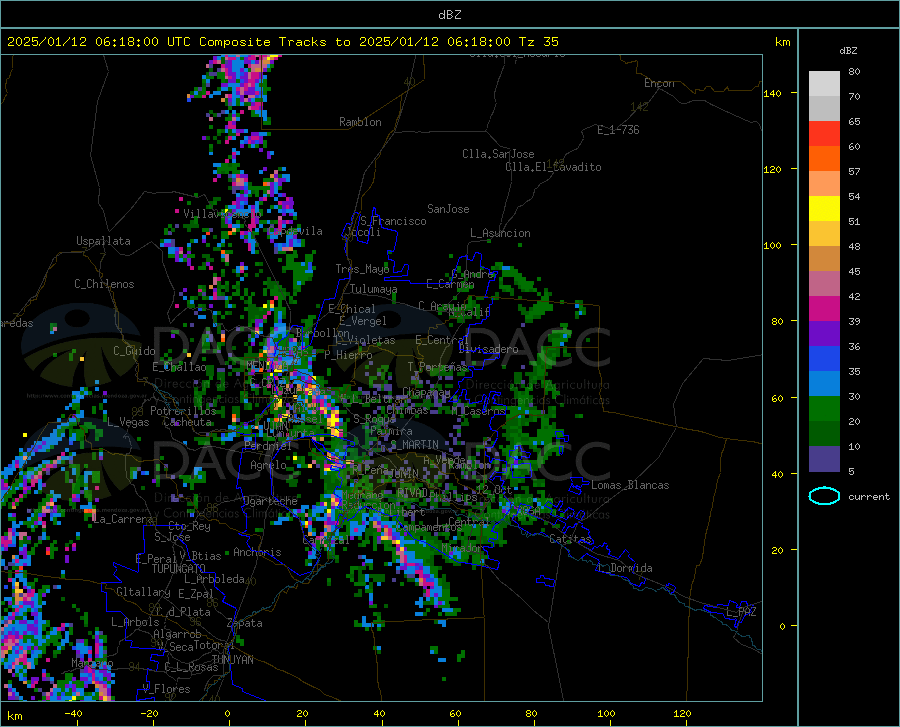Screen dimensions: 900x727
Task: Click the Anchoris place label
Action: (257, 552)
